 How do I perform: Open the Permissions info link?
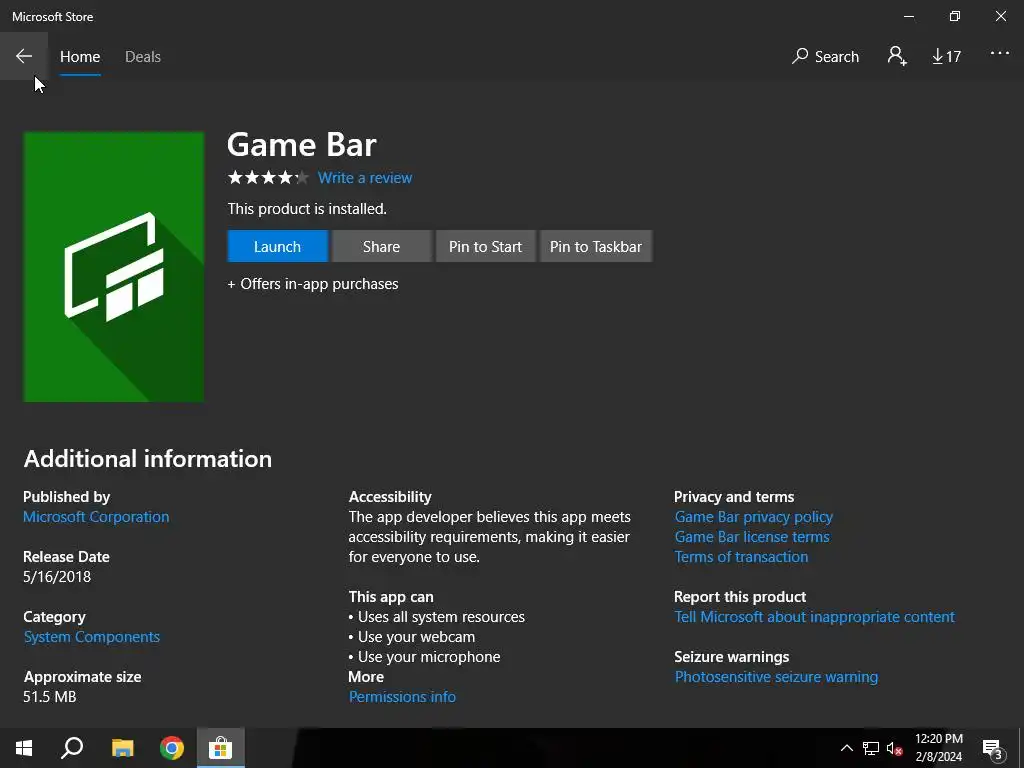402,697
